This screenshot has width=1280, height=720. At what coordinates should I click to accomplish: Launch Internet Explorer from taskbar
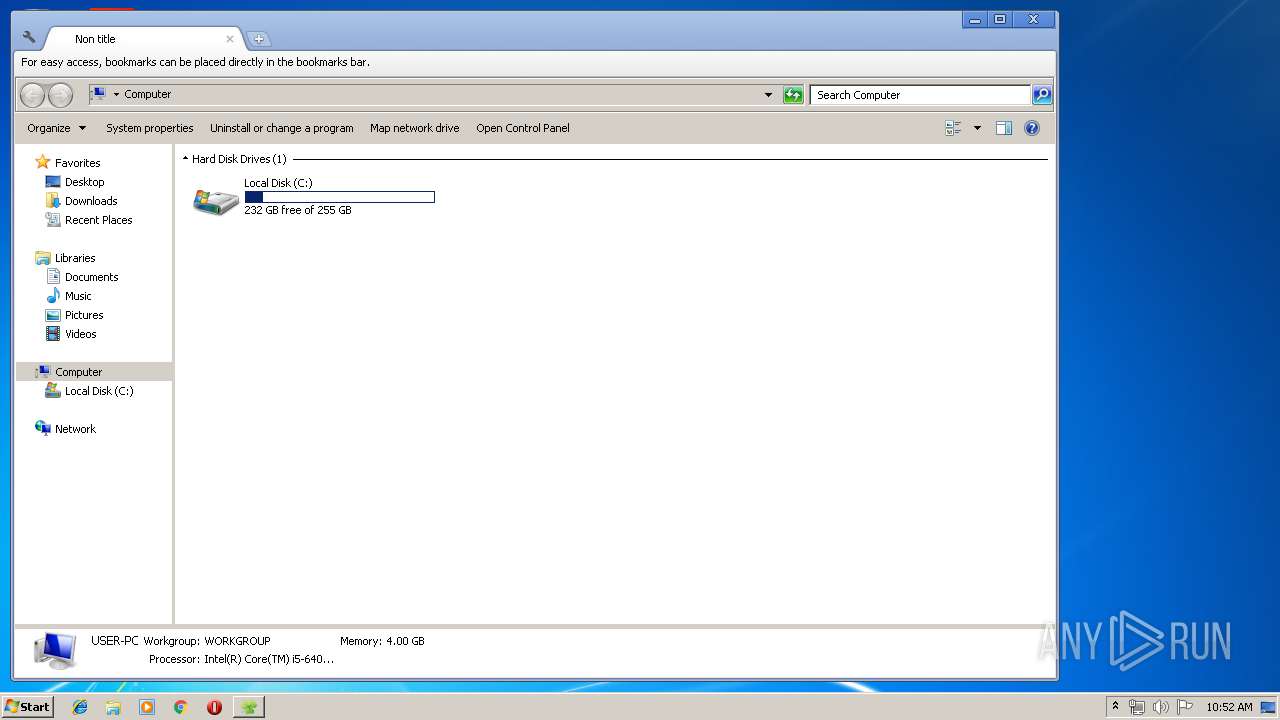pos(80,707)
